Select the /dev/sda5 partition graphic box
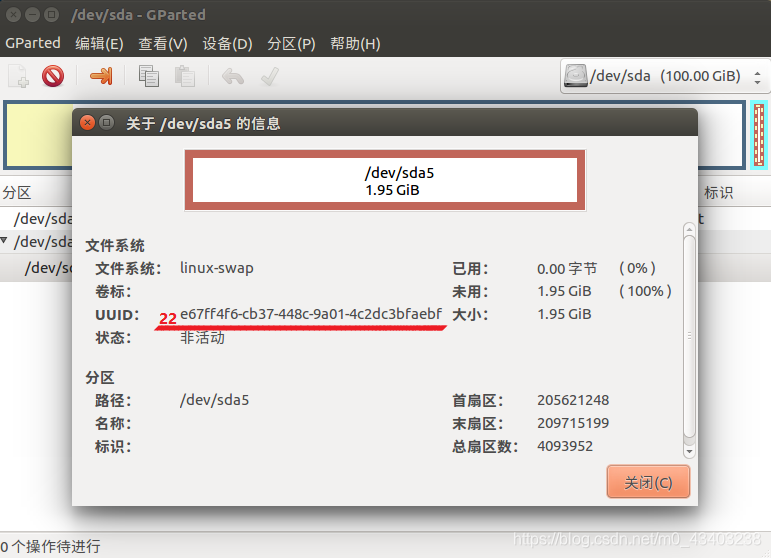 385,180
